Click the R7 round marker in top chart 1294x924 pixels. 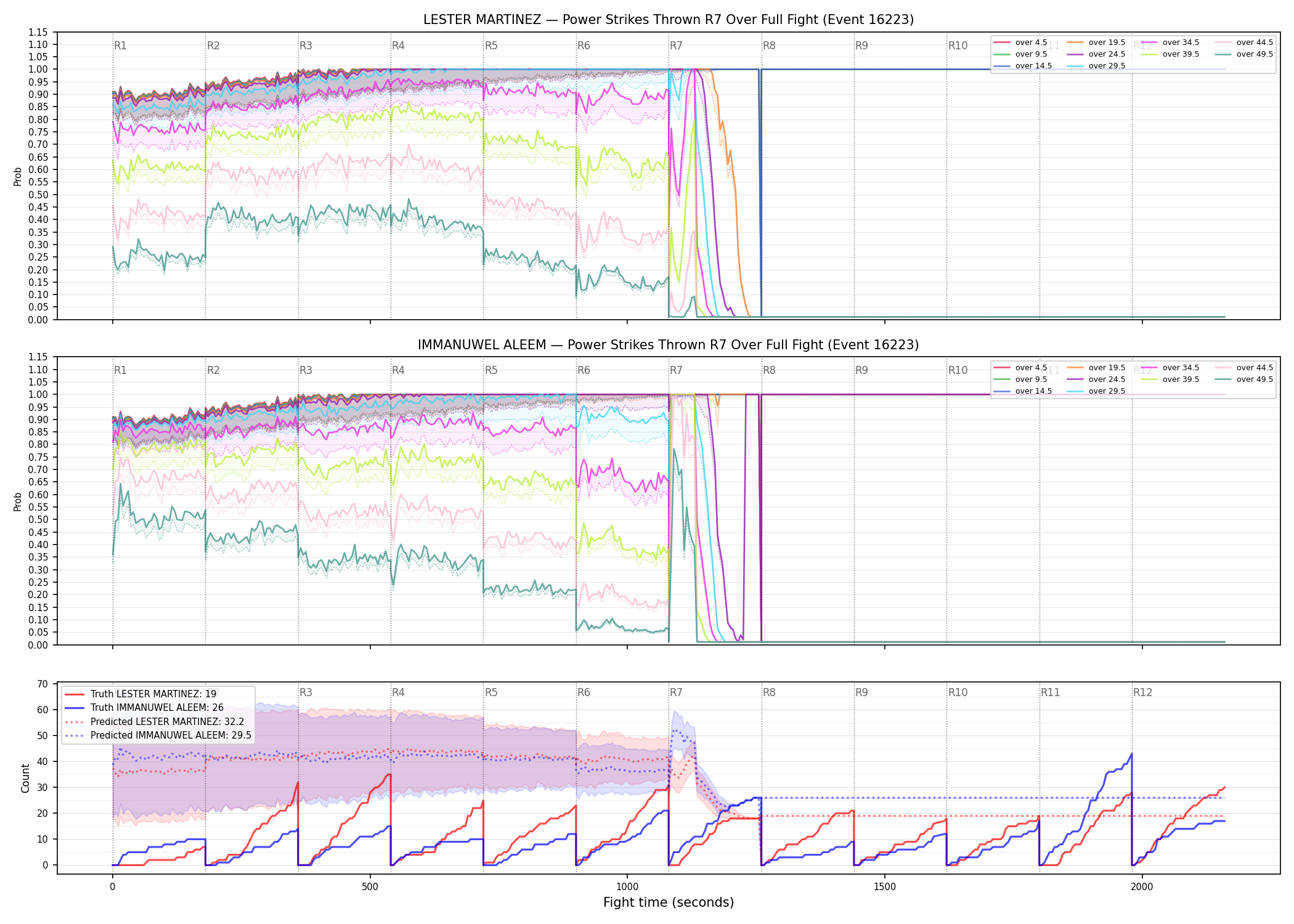pos(676,46)
